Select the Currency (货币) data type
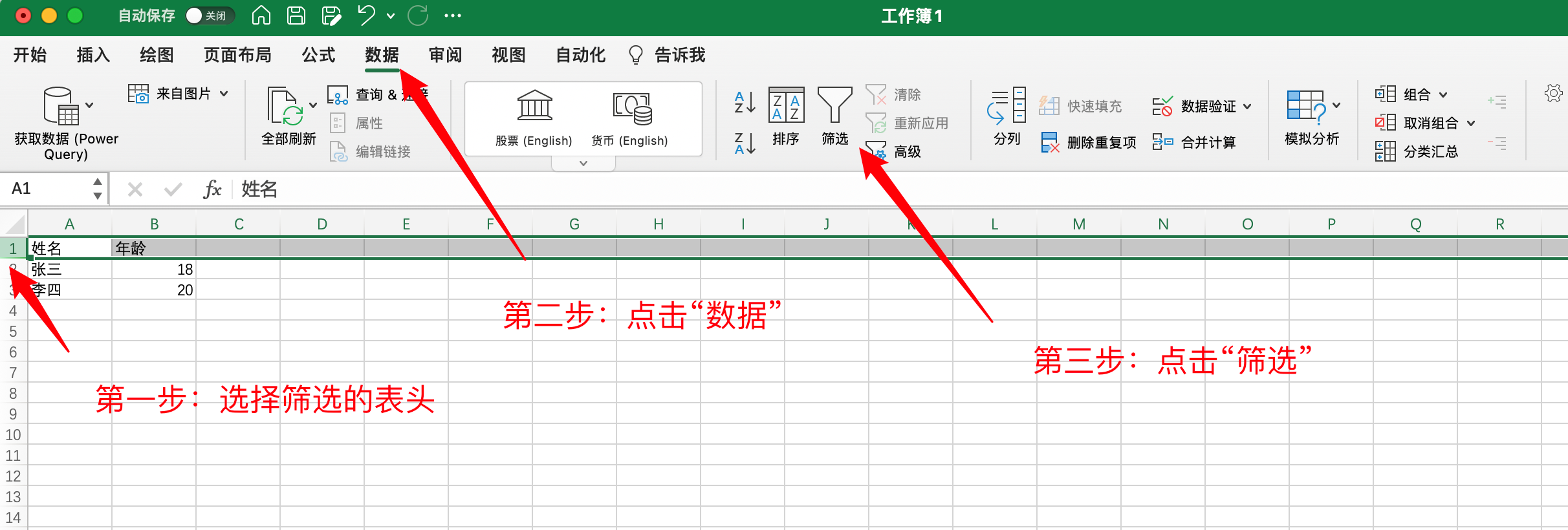1568x530 pixels. pos(629,118)
